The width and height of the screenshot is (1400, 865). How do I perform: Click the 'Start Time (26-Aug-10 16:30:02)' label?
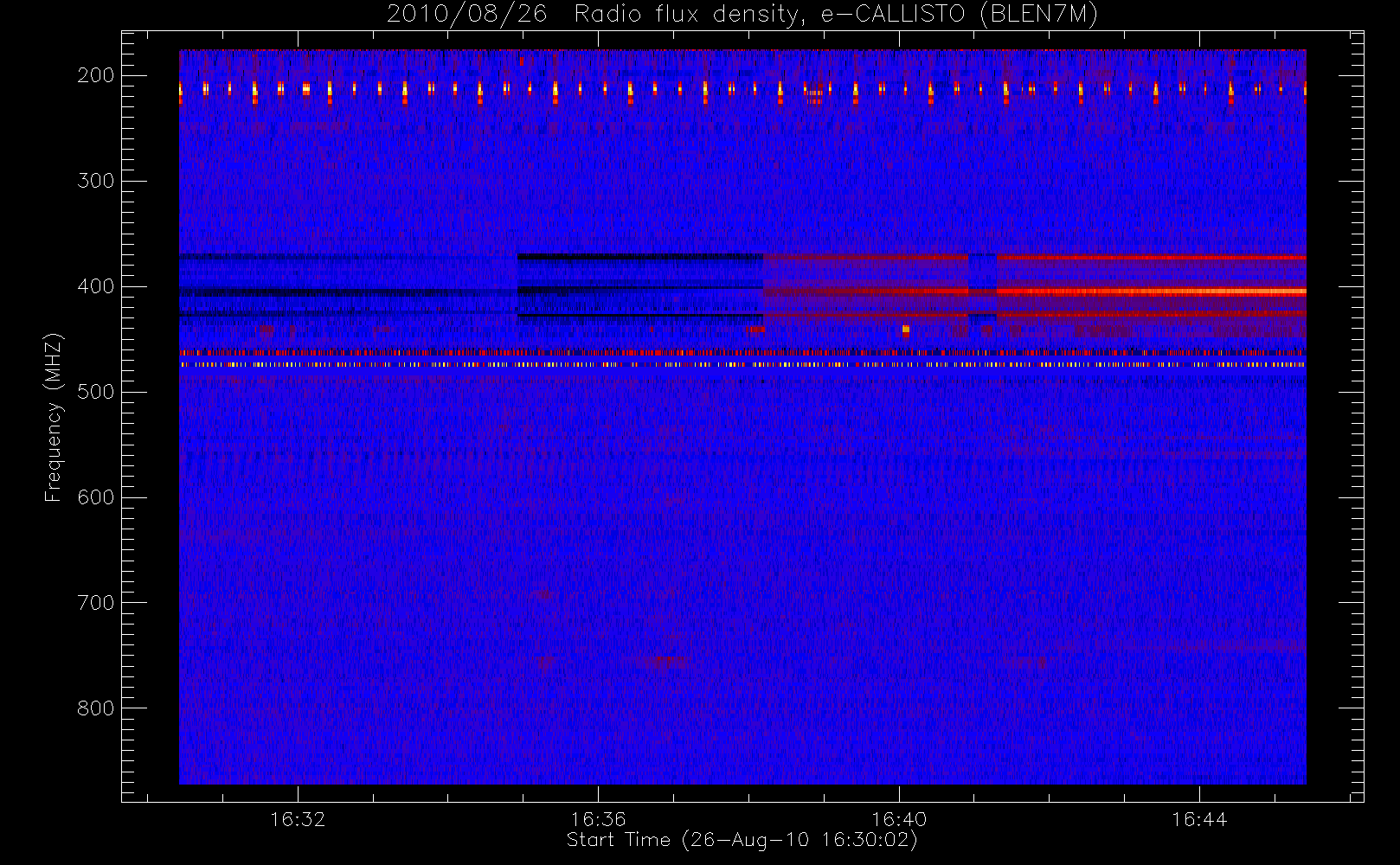(742, 840)
